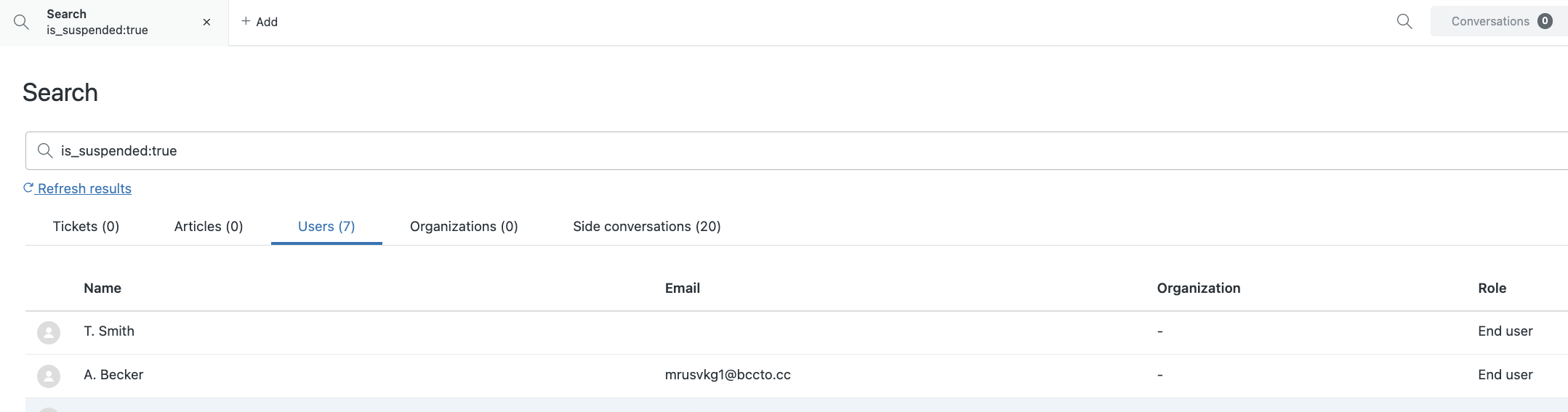
Task: Open the Organizations (0) tab
Action: (464, 226)
